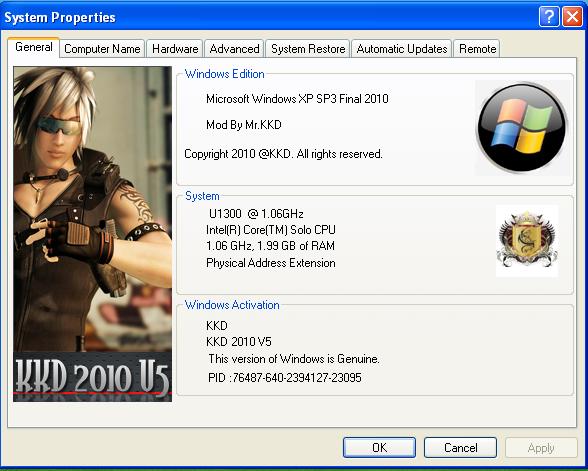Close the System Properties dialog
This screenshot has width=588, height=471.
tap(572, 17)
